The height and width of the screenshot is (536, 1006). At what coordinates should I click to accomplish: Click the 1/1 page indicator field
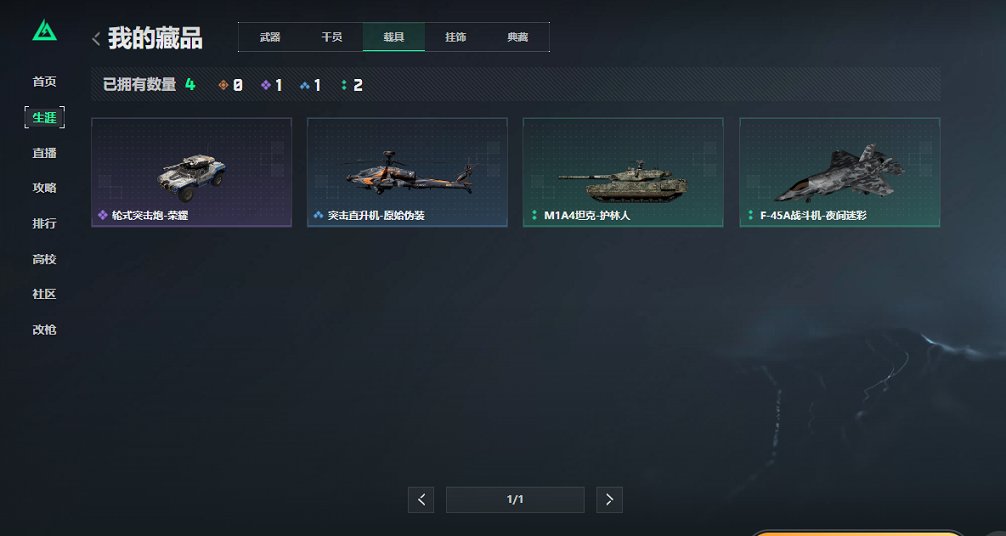[x=515, y=499]
